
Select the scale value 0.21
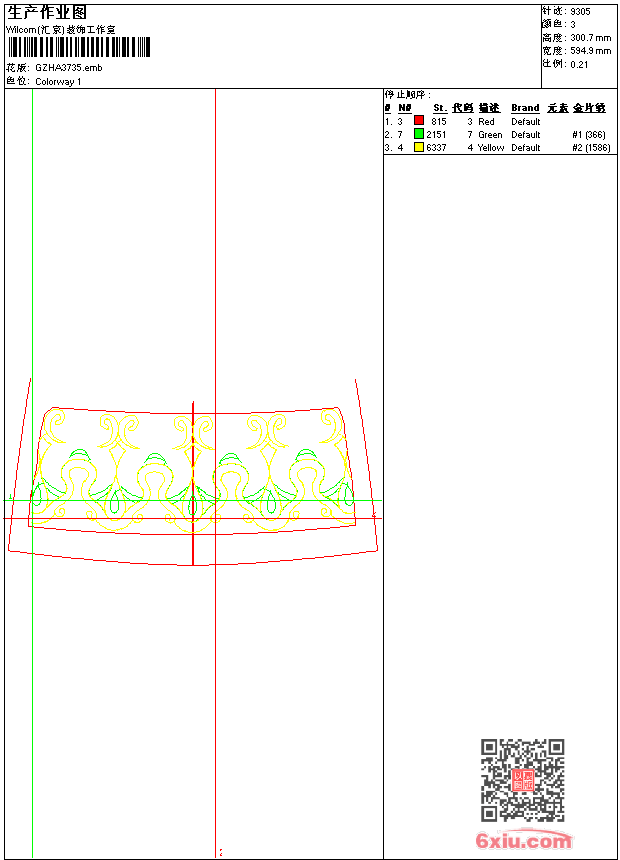579,65
